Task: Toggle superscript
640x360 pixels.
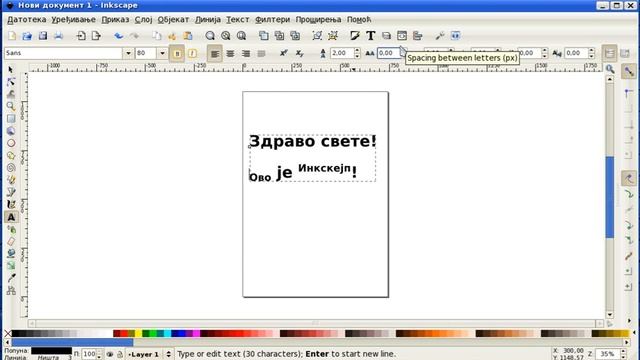Action: point(284,53)
